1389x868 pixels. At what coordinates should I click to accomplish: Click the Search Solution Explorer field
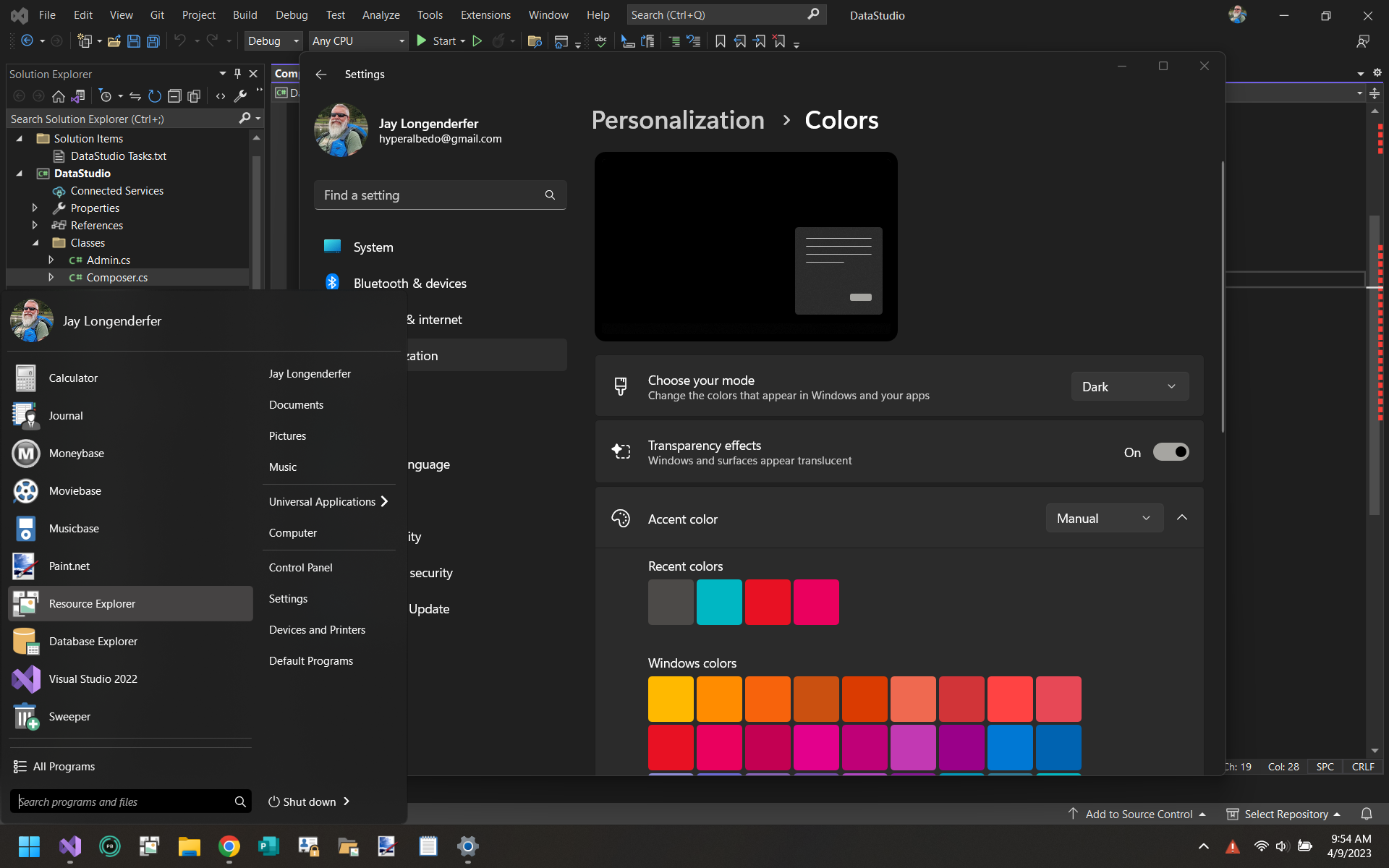coord(134,119)
